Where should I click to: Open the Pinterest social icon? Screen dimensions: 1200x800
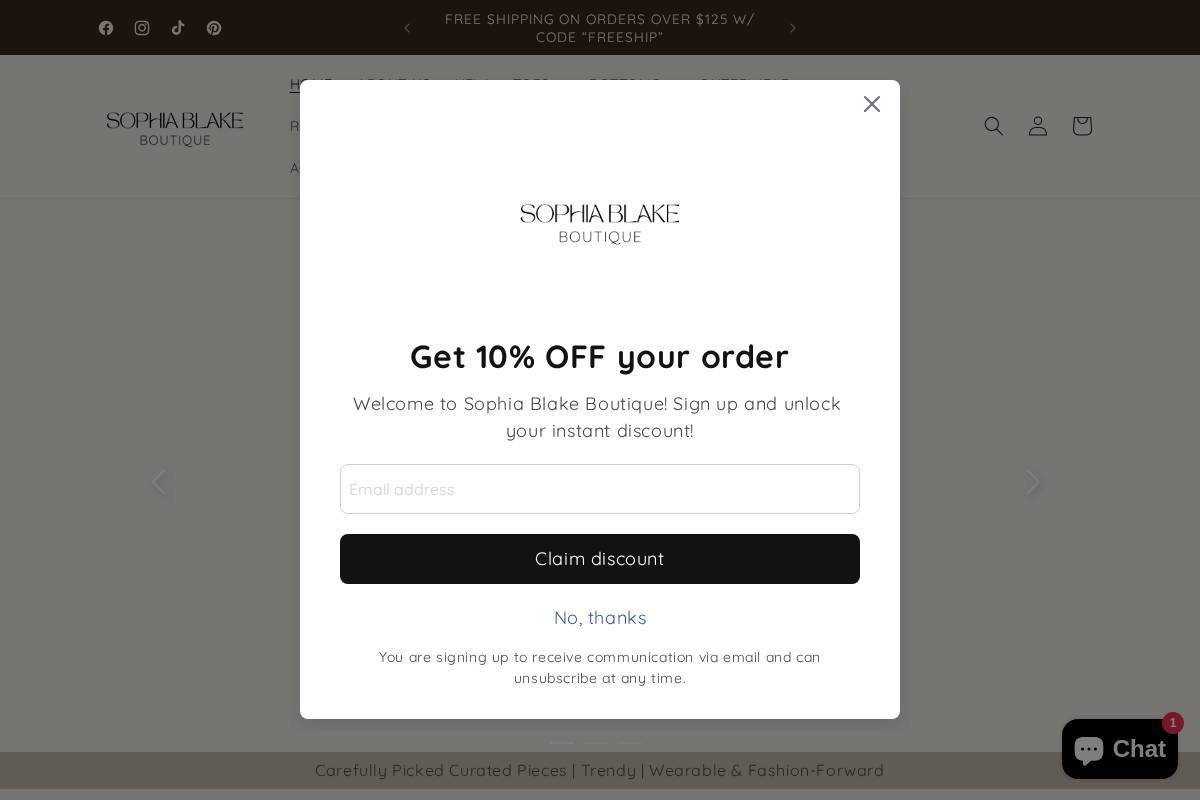tap(214, 28)
